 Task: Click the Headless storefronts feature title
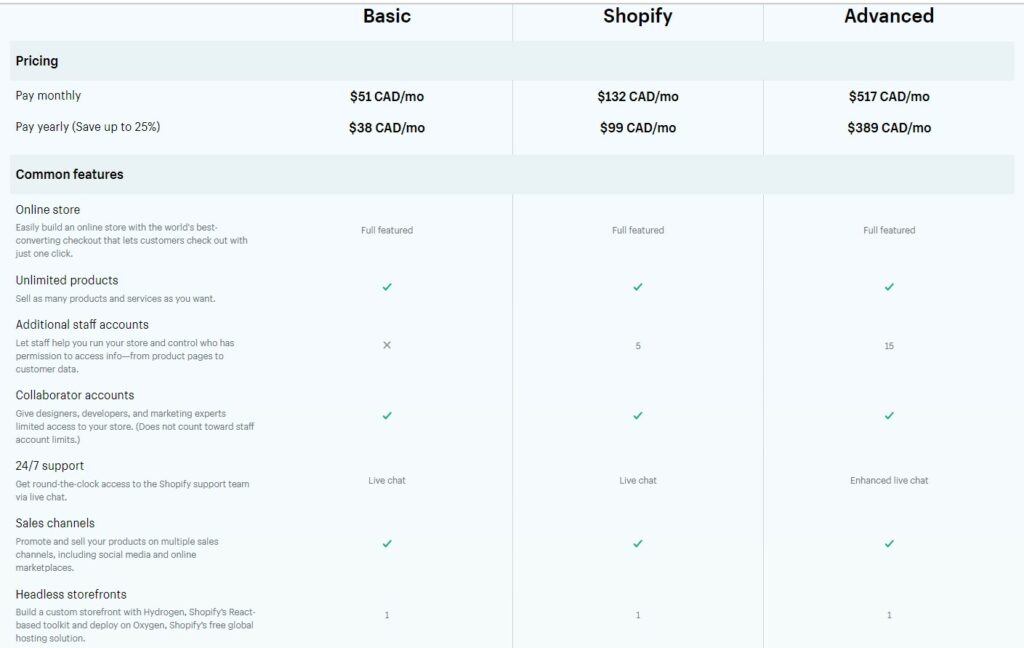(x=71, y=594)
